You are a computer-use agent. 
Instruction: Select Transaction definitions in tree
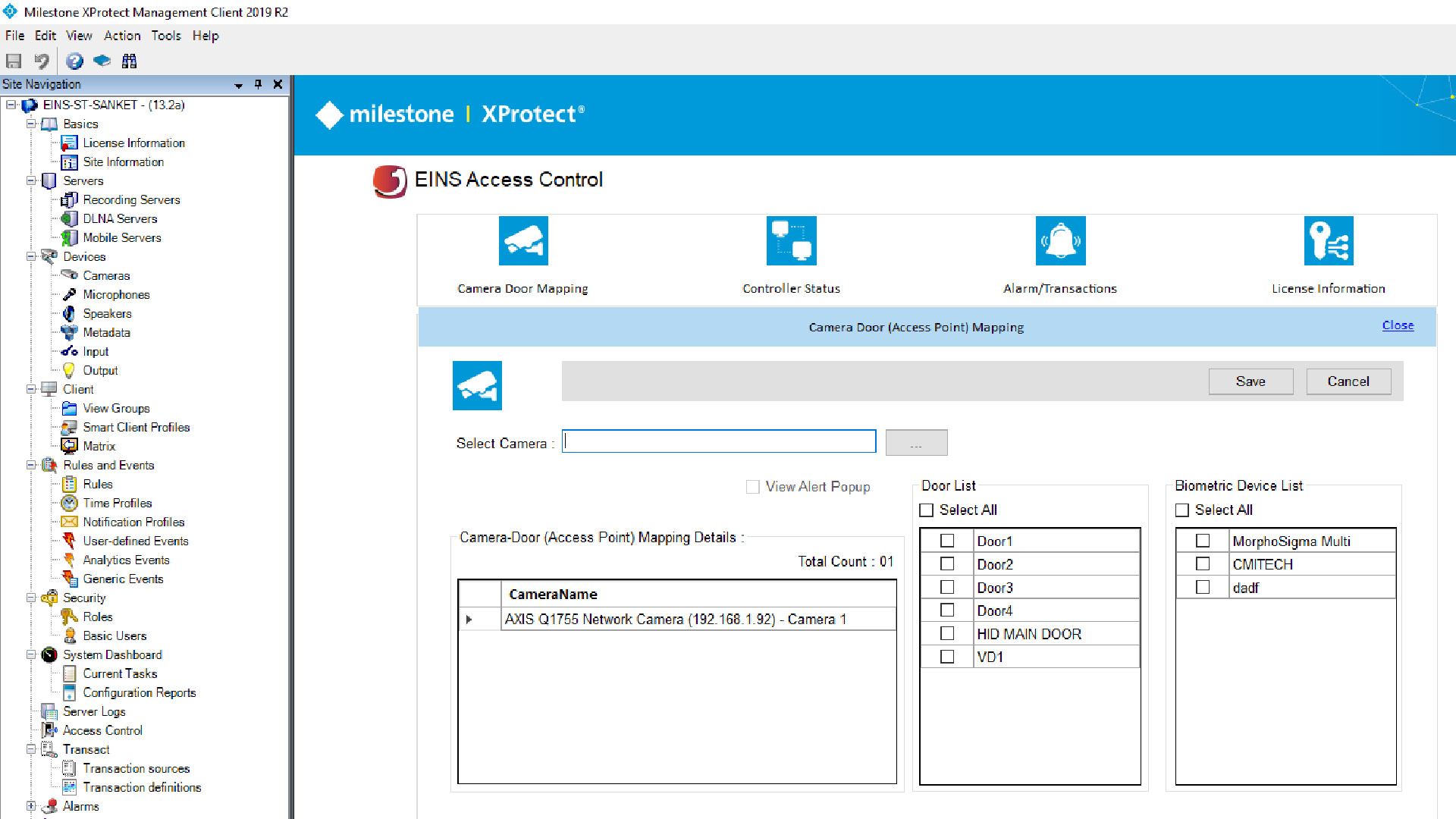coord(142,787)
